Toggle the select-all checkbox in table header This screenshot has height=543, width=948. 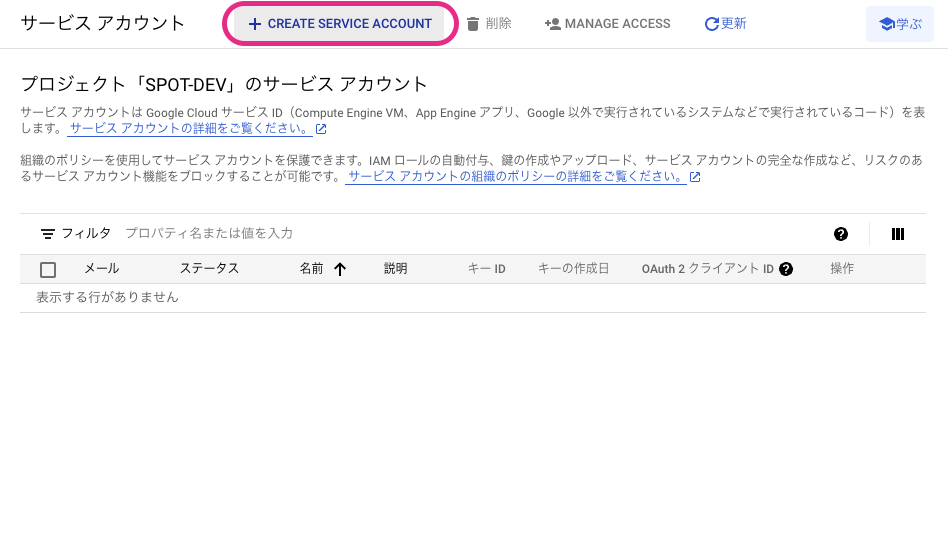coord(48,269)
